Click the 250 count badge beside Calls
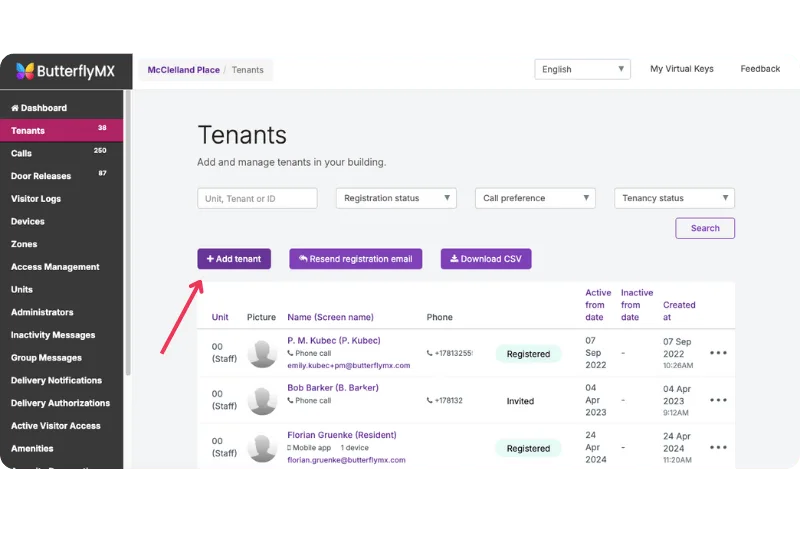The height and width of the screenshot is (533, 800). 100,150
